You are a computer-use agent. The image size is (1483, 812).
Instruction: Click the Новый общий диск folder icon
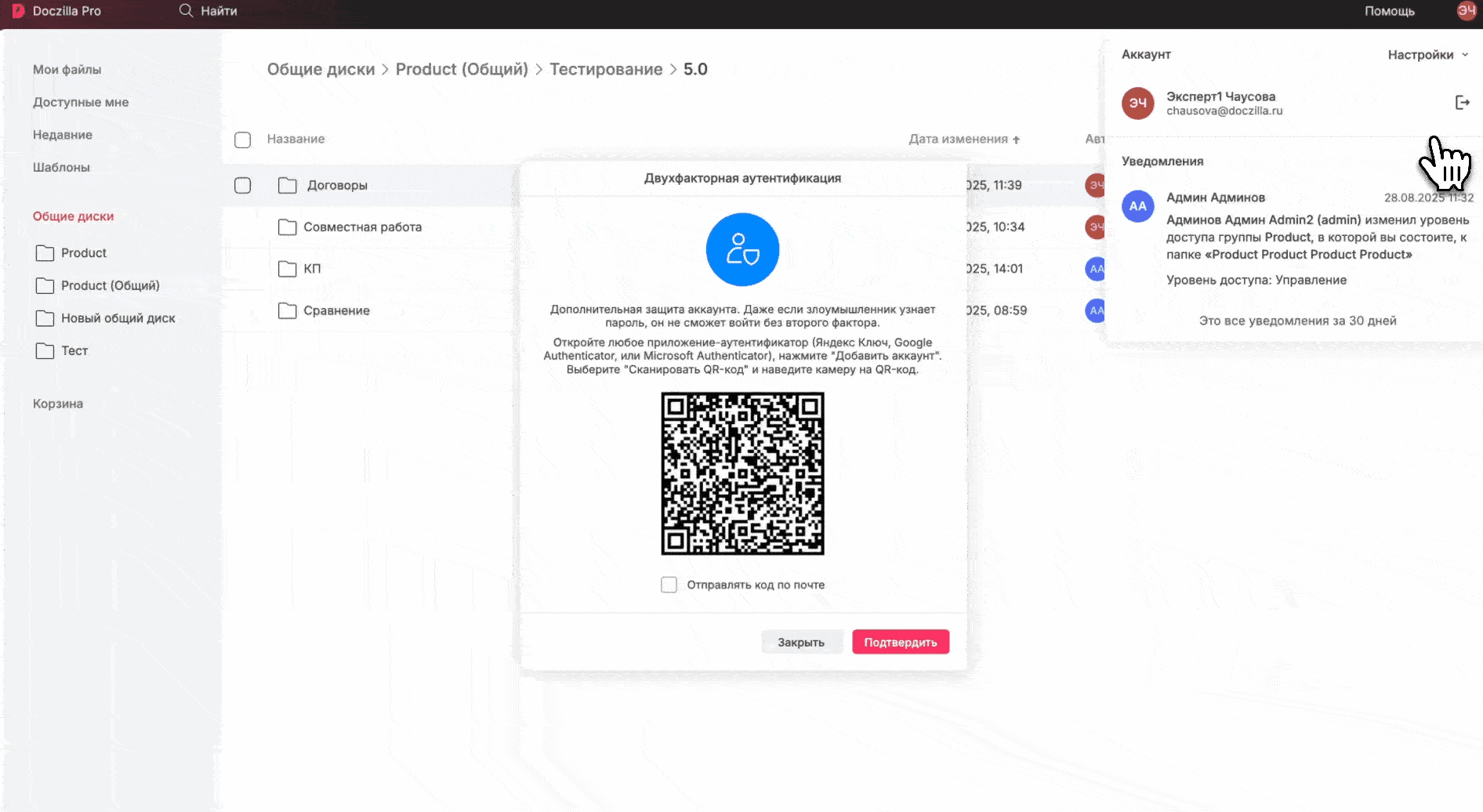[x=45, y=318]
